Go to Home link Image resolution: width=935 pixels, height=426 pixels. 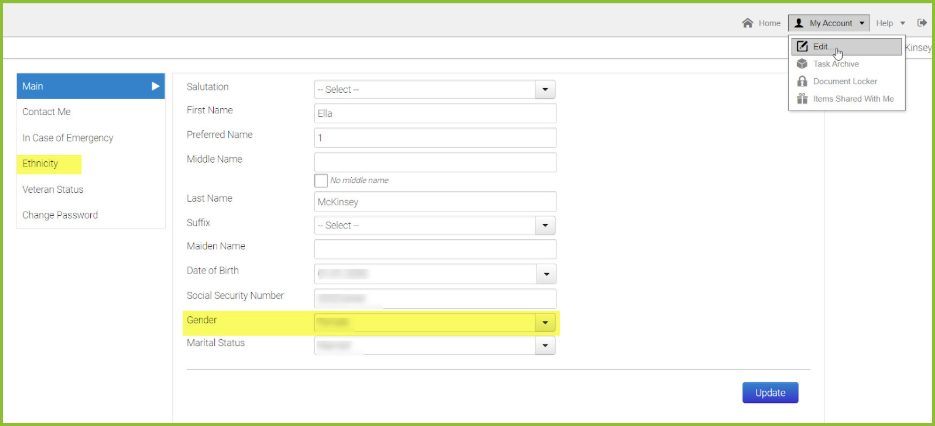pos(769,23)
